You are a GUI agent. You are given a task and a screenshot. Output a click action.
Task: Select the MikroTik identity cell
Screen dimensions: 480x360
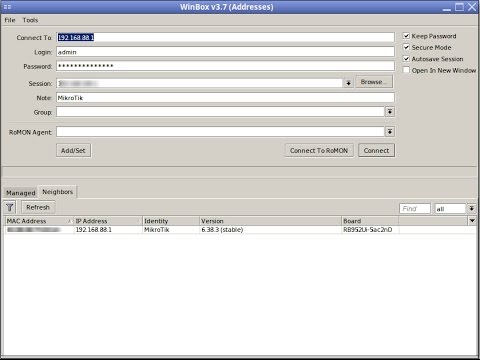(171, 230)
